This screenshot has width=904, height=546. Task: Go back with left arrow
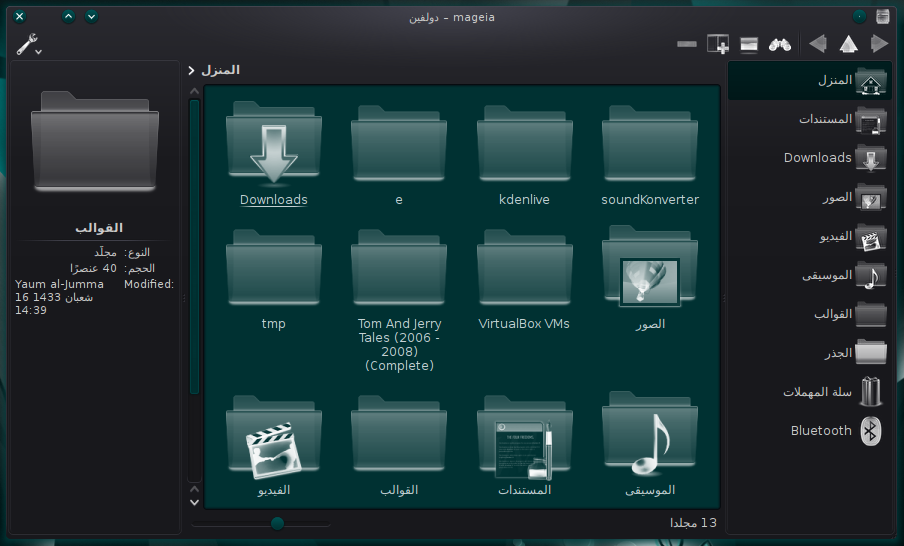pyautogui.click(x=818, y=44)
